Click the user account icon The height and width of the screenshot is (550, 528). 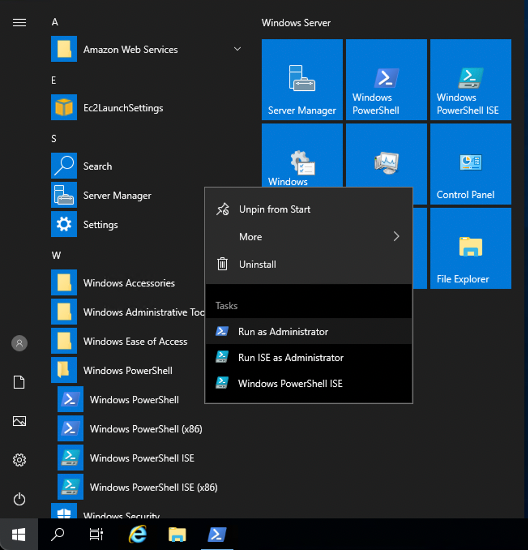pyautogui.click(x=19, y=343)
